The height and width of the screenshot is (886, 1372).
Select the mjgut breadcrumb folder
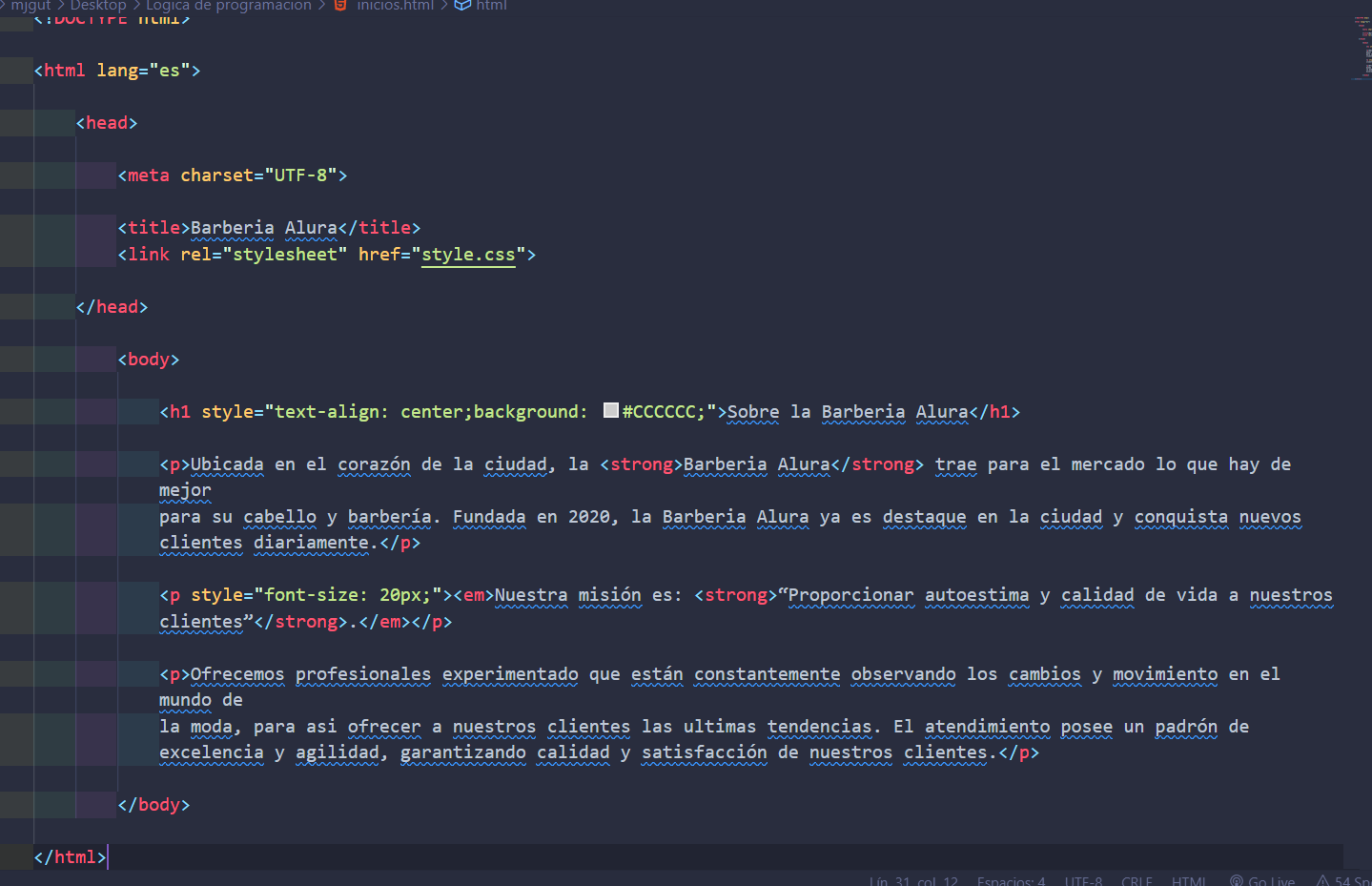click(x=31, y=5)
